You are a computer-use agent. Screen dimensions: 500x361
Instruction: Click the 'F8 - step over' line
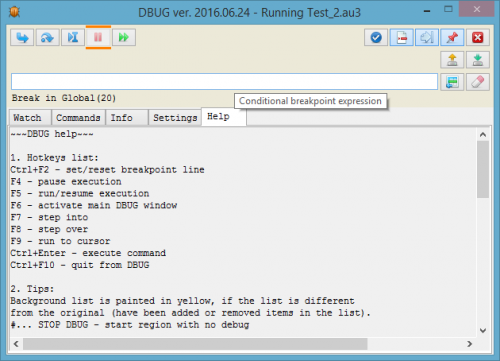pos(49,229)
